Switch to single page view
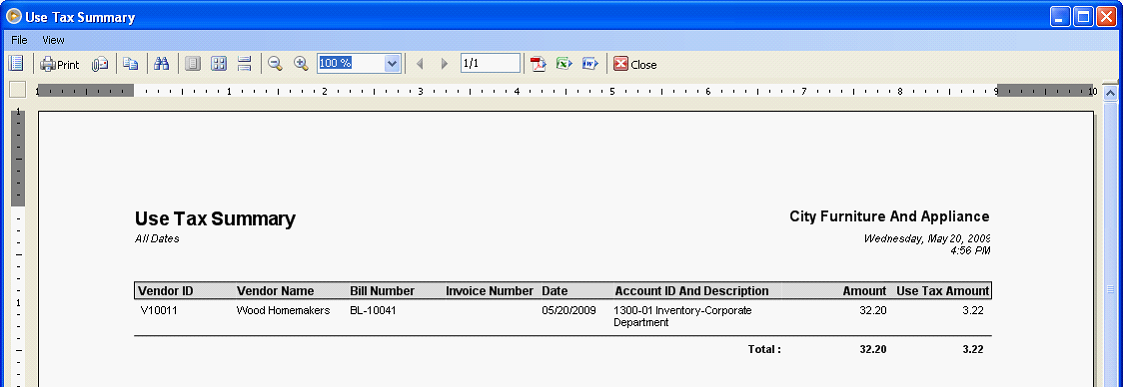Screen dimensions: 1124x388 (192, 64)
